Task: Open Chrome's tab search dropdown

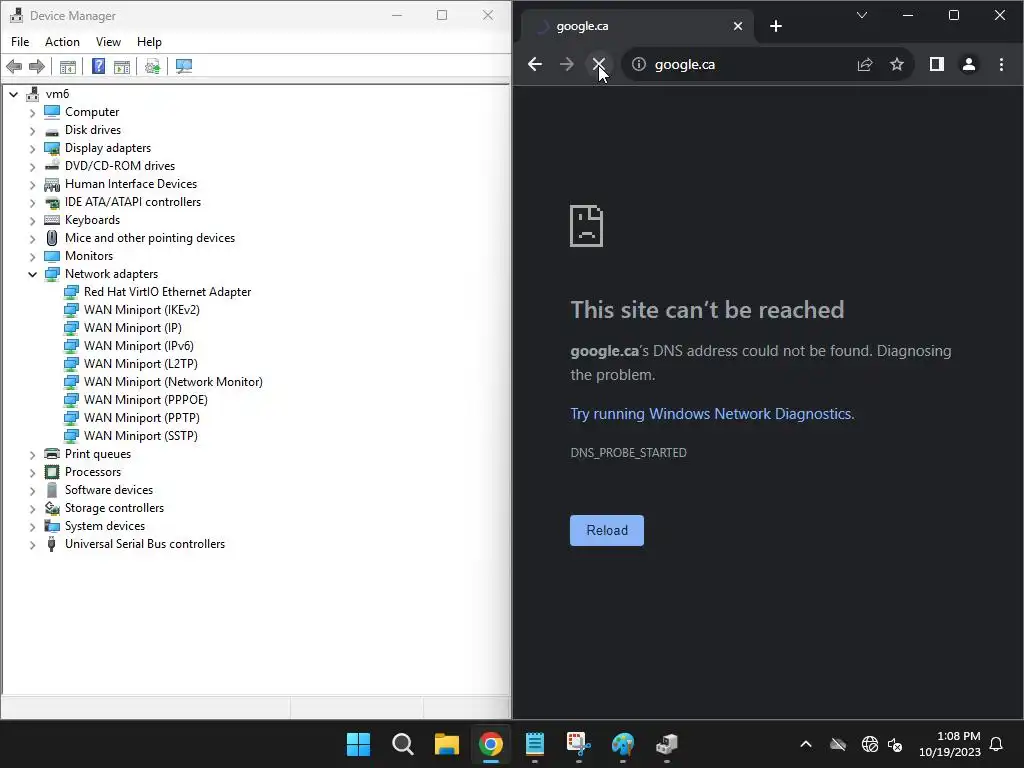Action: click(862, 15)
